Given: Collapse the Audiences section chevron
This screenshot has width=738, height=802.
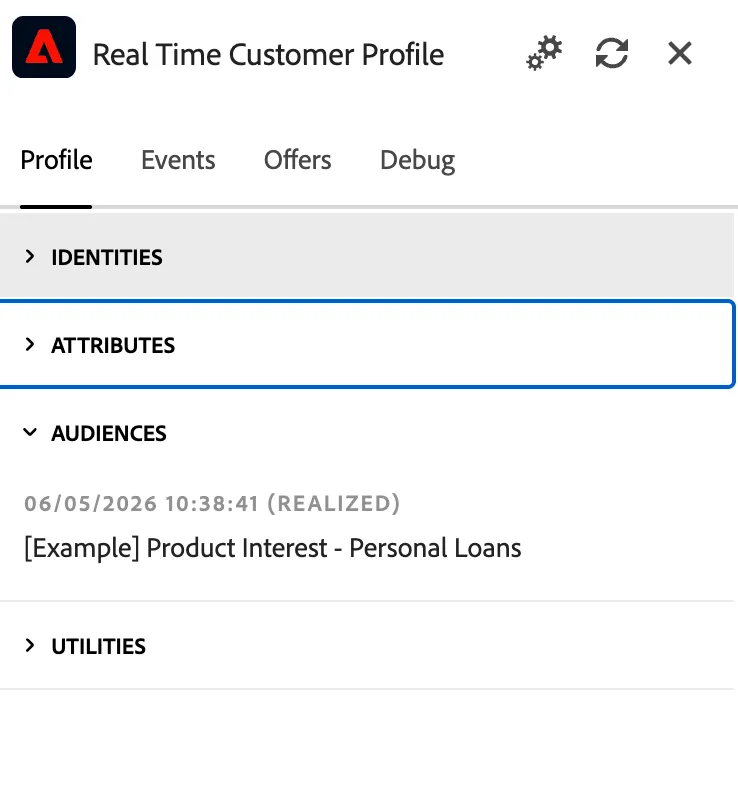Looking at the screenshot, I should (30, 433).
